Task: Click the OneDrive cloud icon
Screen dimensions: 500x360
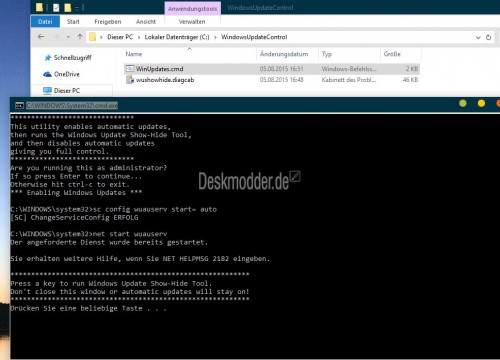Action: click(x=47, y=74)
